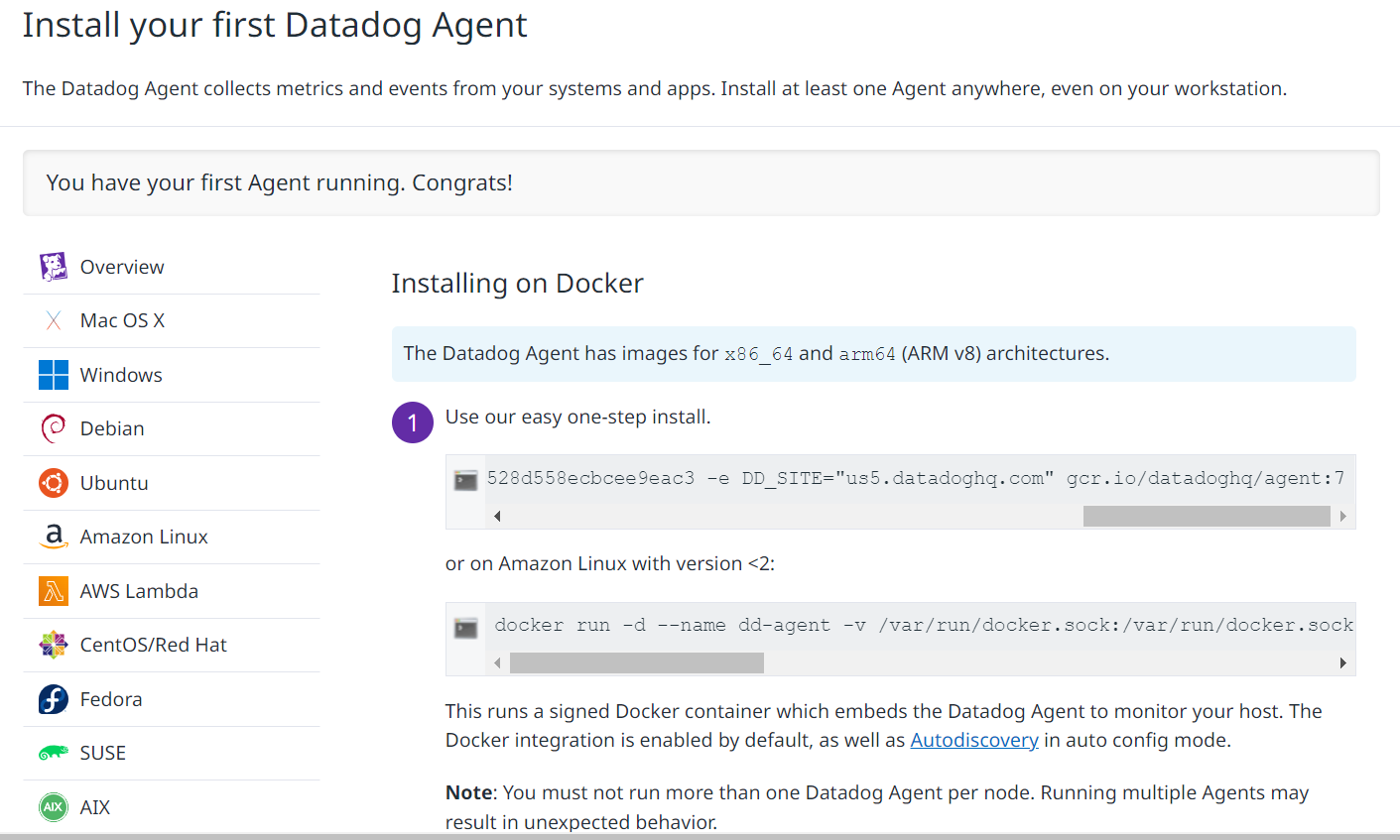Click the 'Installing on Docker' heading
Viewport: 1400px width, 840px height.
coord(517,284)
